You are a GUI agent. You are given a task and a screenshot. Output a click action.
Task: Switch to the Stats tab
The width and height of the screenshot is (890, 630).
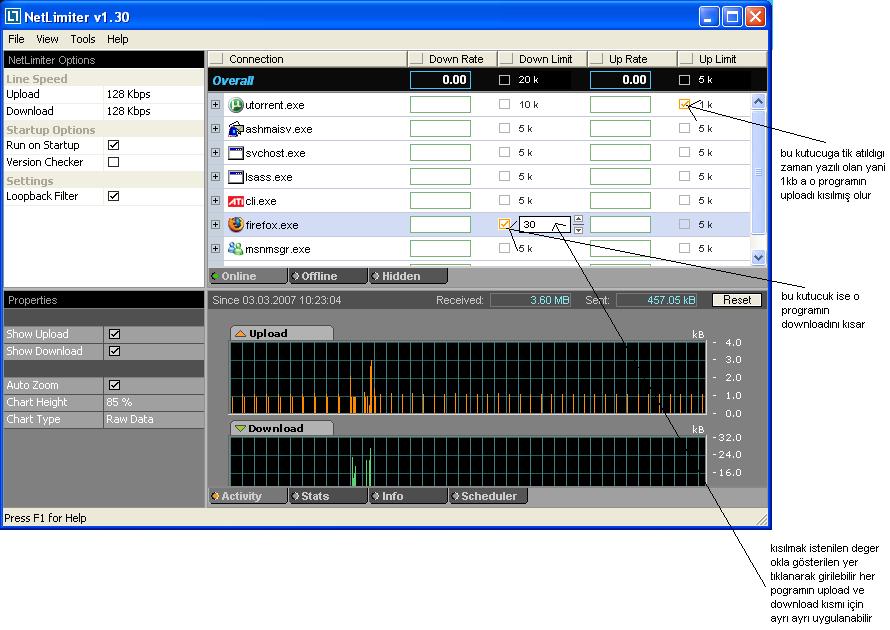pyautogui.click(x=328, y=496)
